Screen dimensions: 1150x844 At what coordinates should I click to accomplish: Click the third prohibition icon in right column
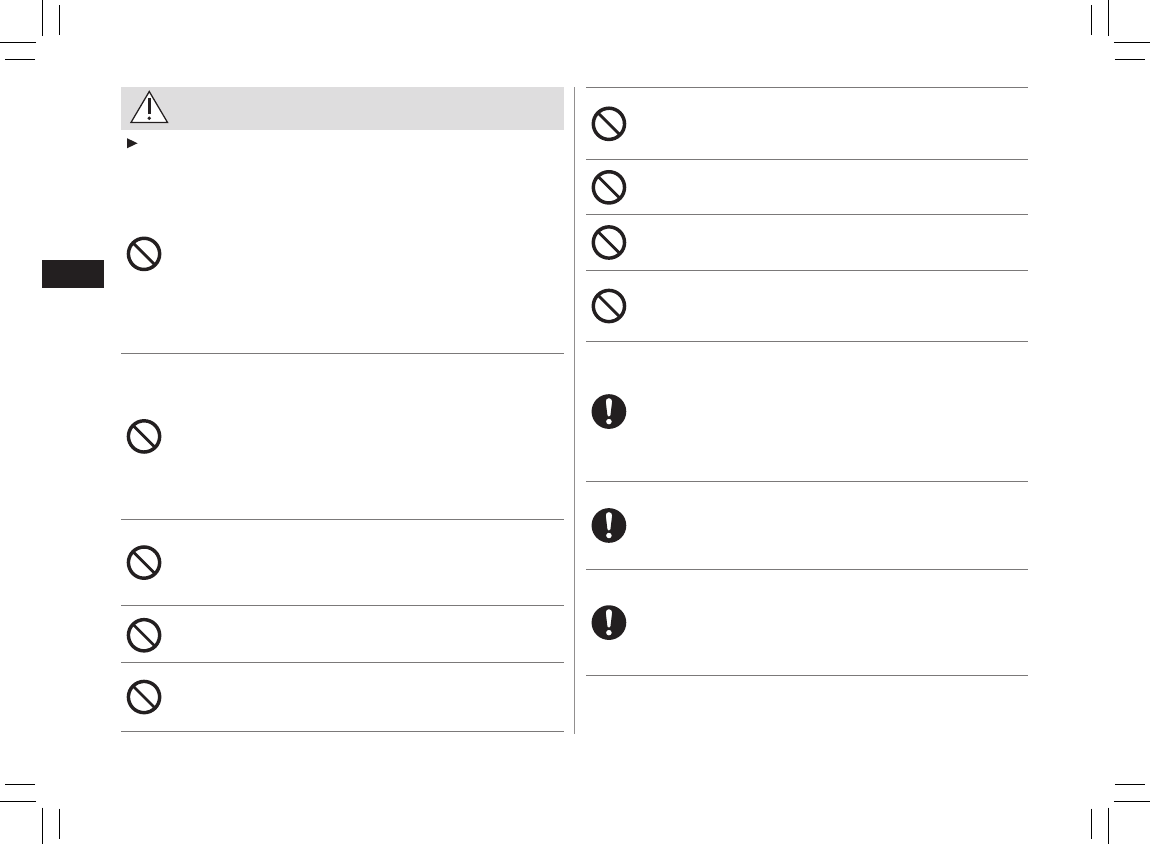[609, 243]
